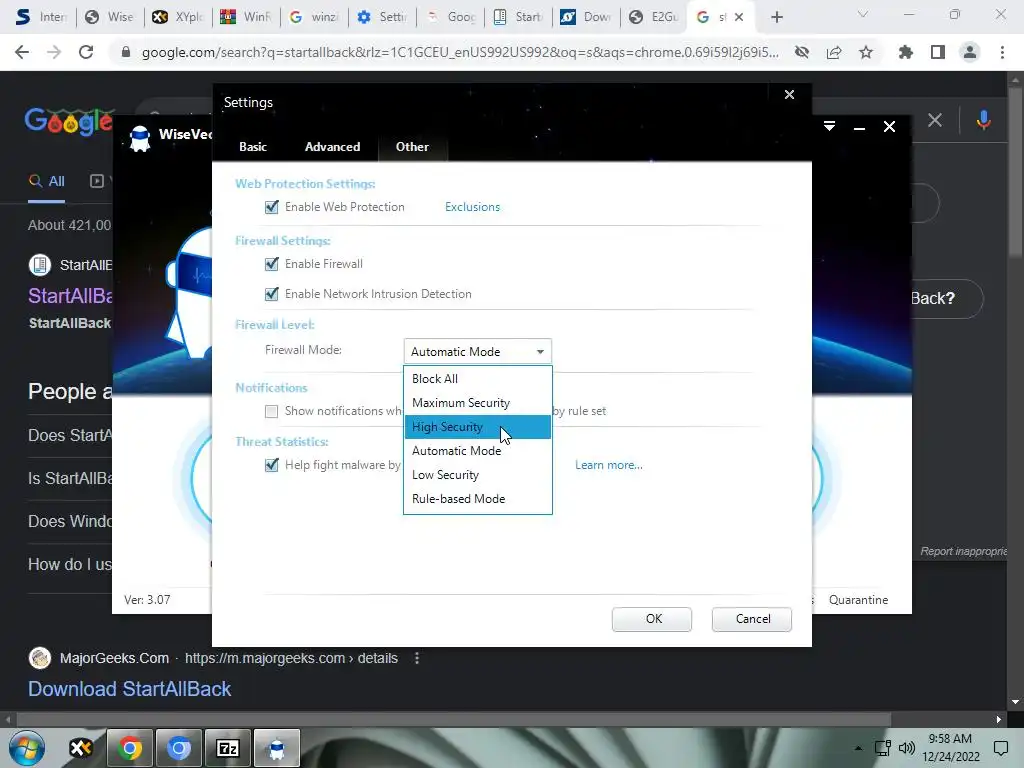
Task: Open Chrome profile avatar icon
Action: pos(970,52)
